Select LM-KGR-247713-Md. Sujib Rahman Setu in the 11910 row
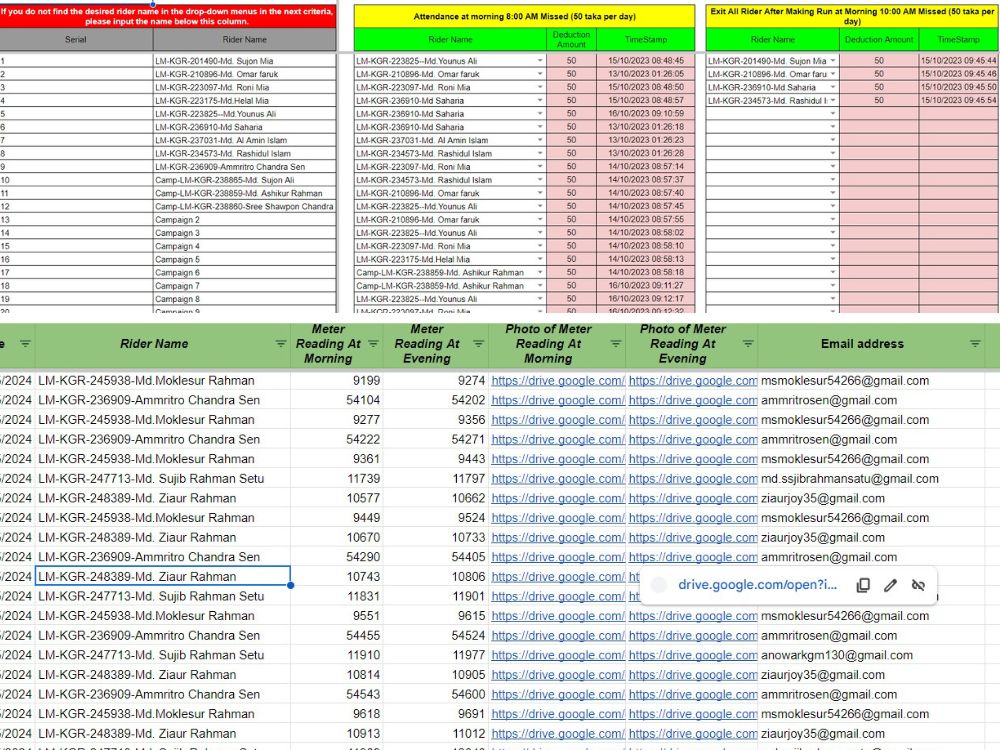This screenshot has height=750, width=1000. (163, 655)
